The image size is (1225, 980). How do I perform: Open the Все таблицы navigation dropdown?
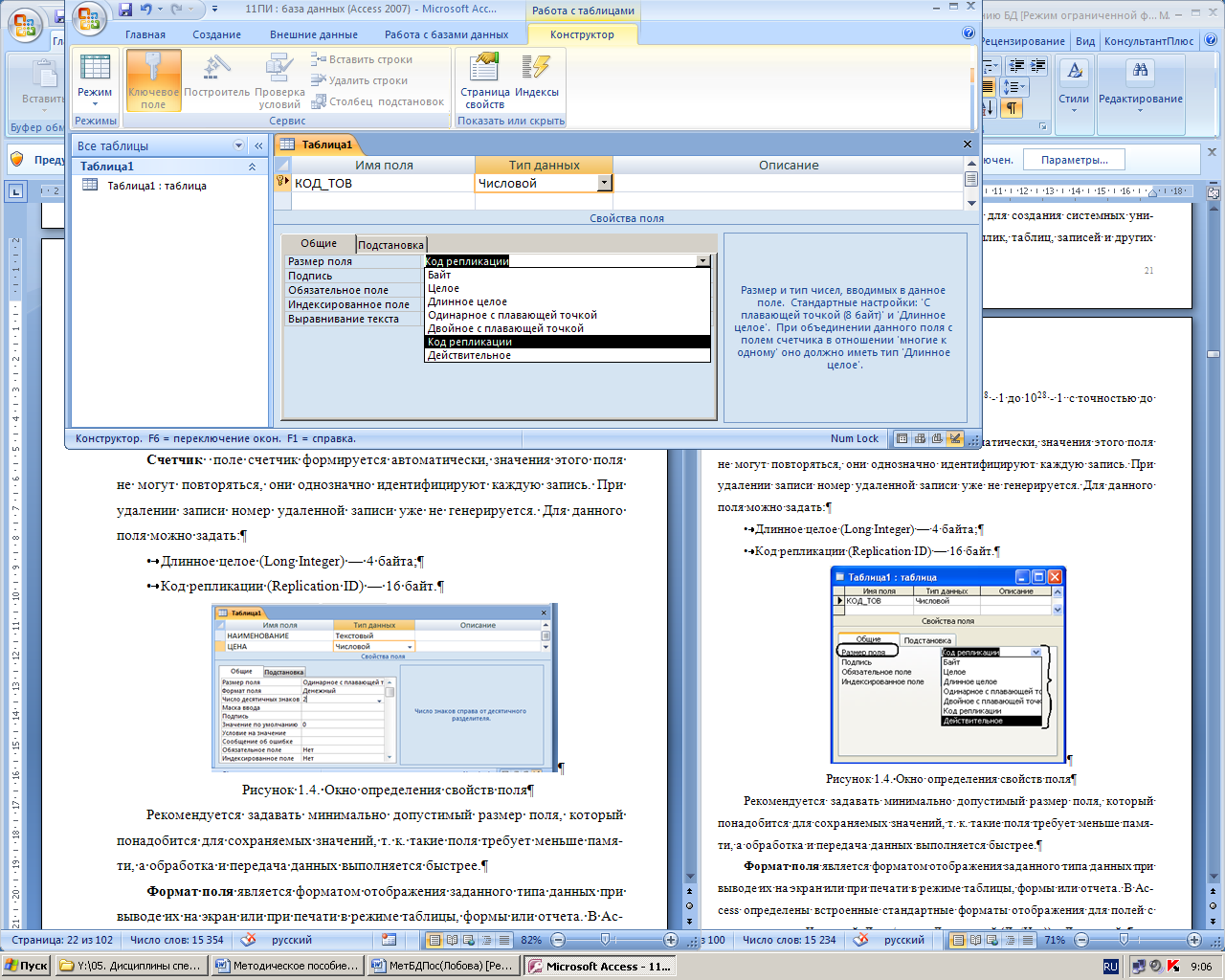239,145
